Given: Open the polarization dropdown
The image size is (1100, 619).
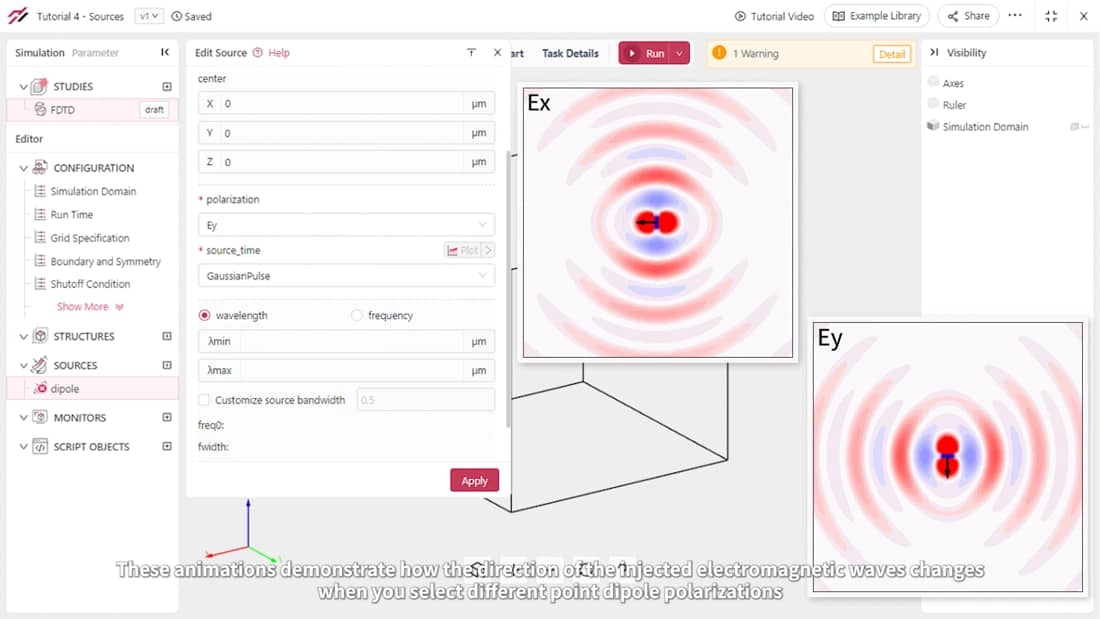Looking at the screenshot, I should point(346,225).
